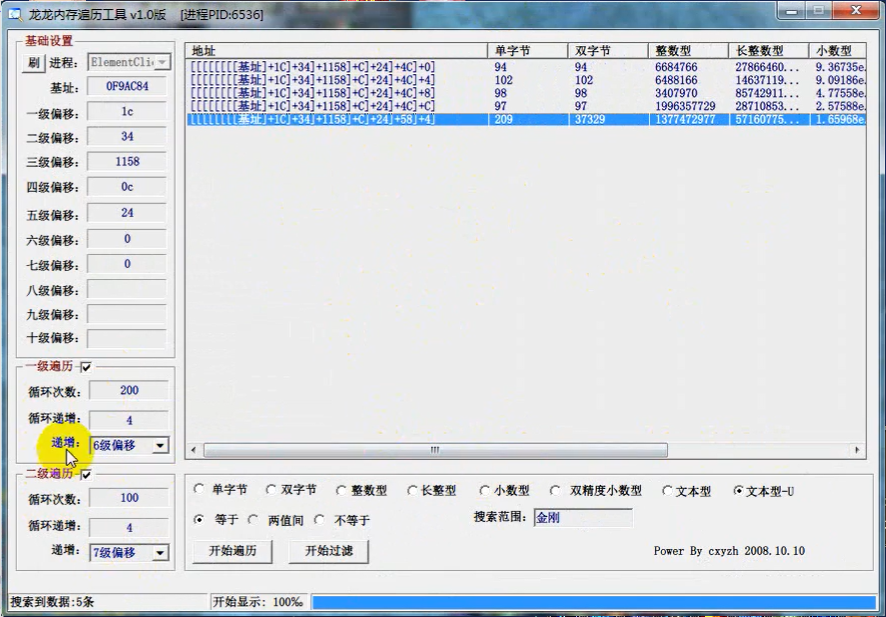
Task: Click the 基址 input field
Action: click(127, 86)
